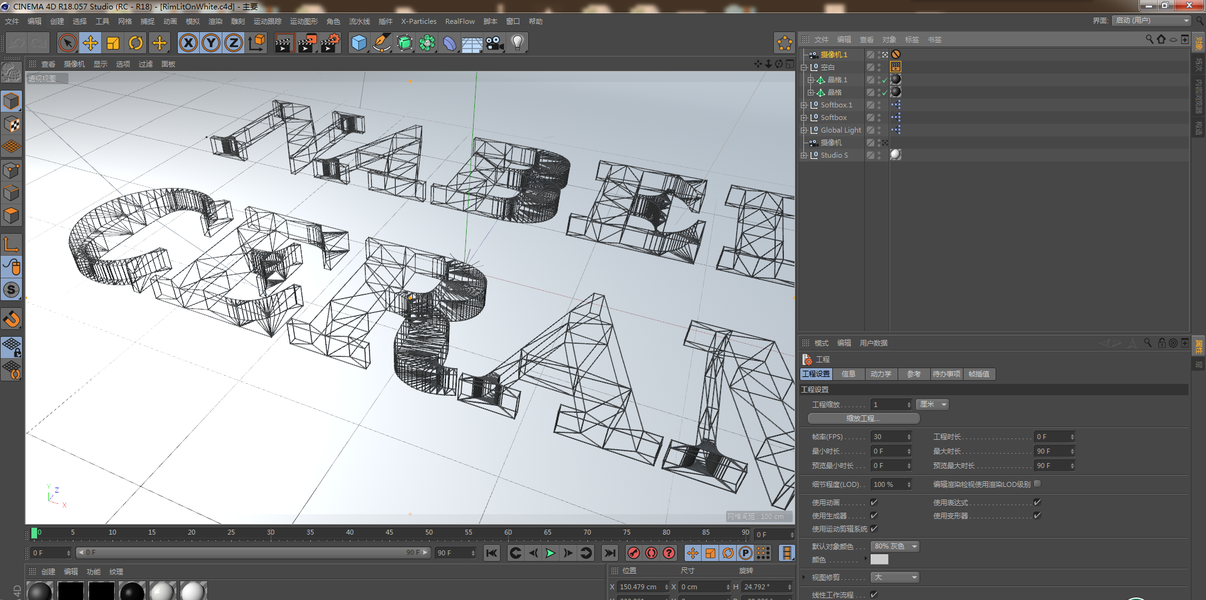
Task: Make object editable icon in left sidebar
Action: pos(11,73)
